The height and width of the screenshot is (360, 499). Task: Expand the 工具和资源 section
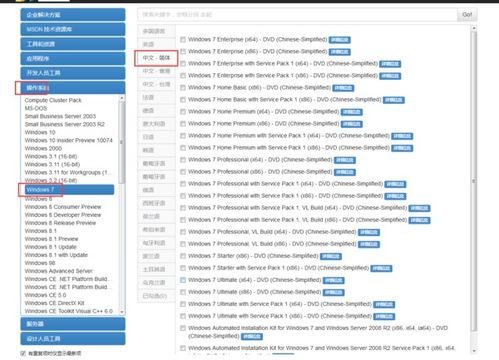[73, 44]
